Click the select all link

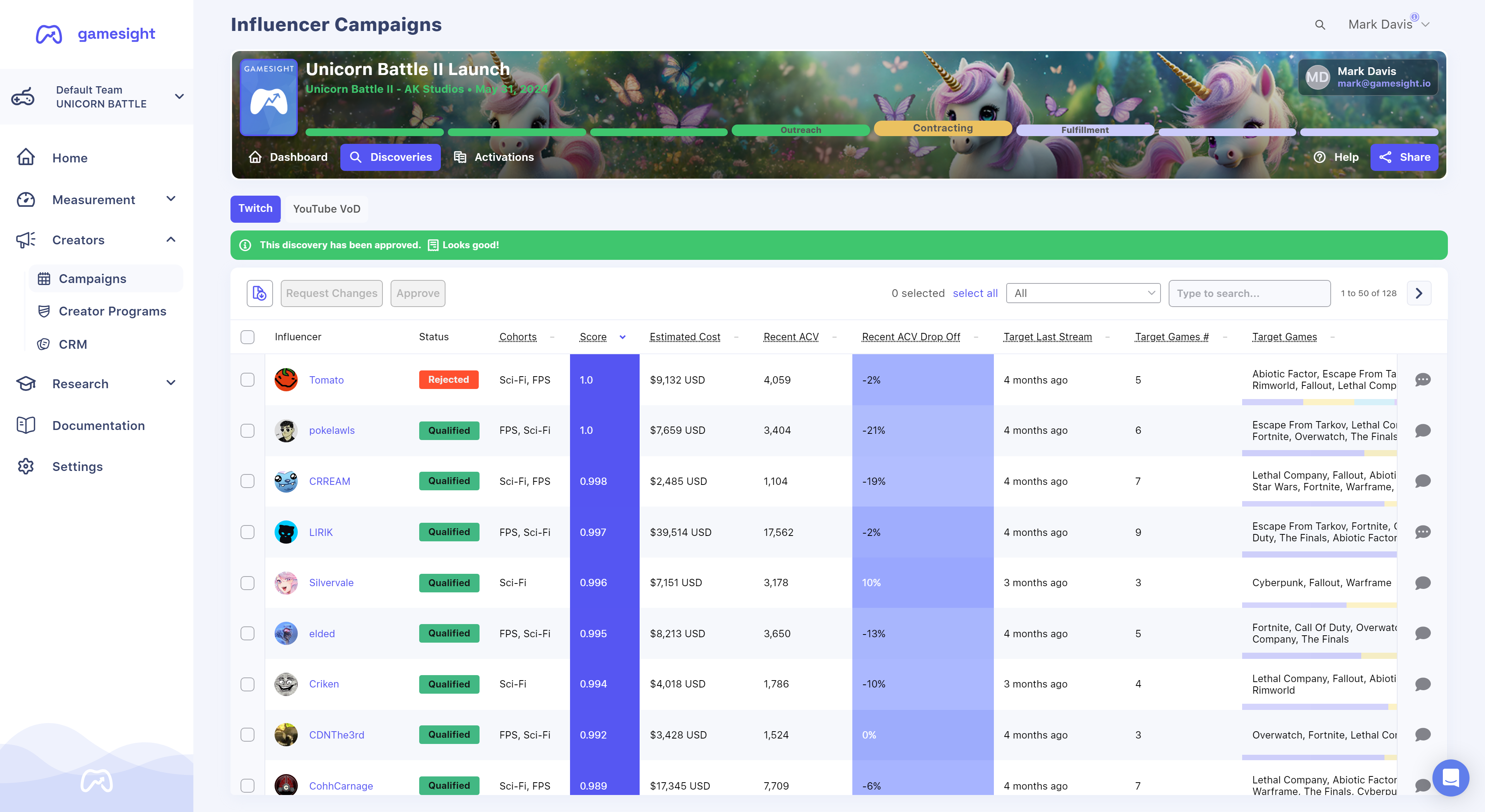[x=975, y=293]
